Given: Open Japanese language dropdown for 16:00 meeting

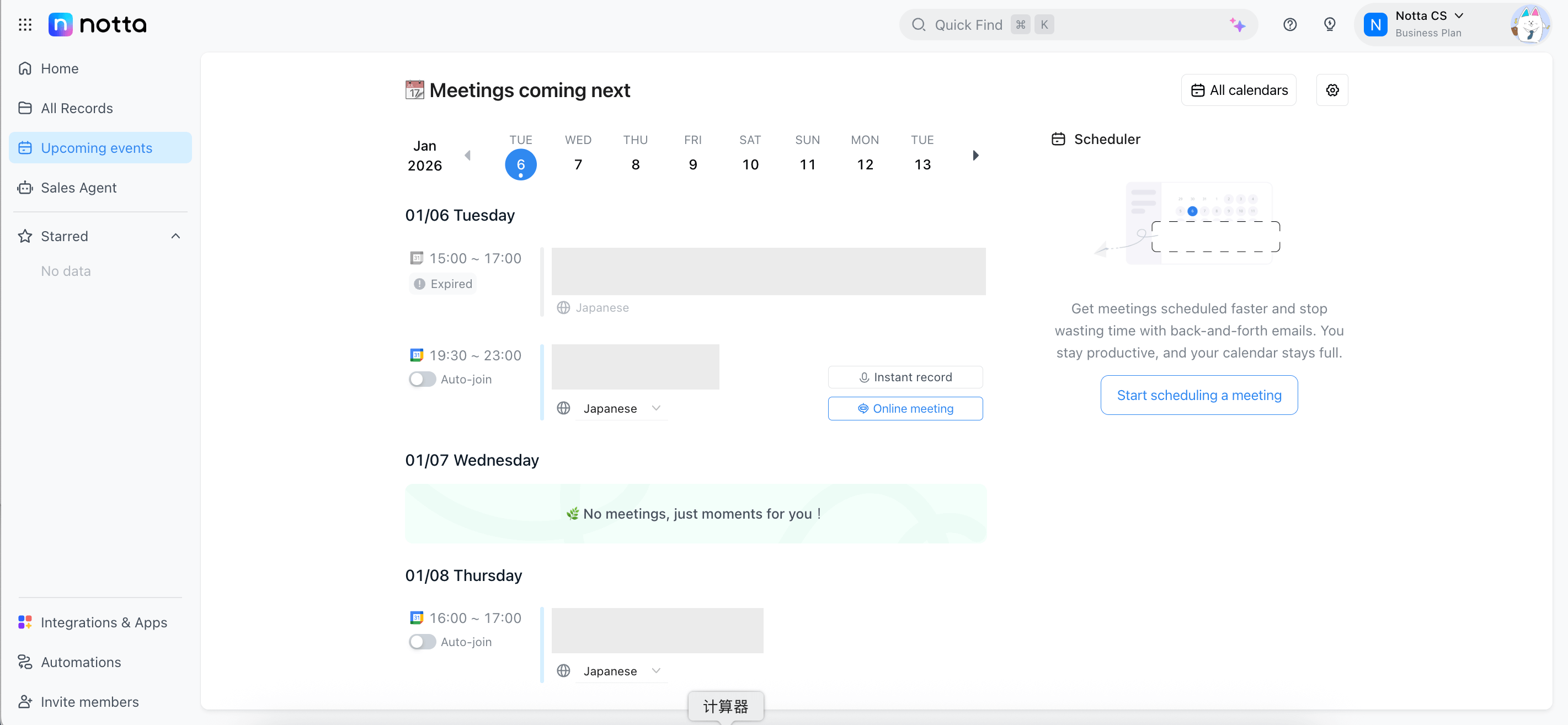Looking at the screenshot, I should click(x=621, y=671).
